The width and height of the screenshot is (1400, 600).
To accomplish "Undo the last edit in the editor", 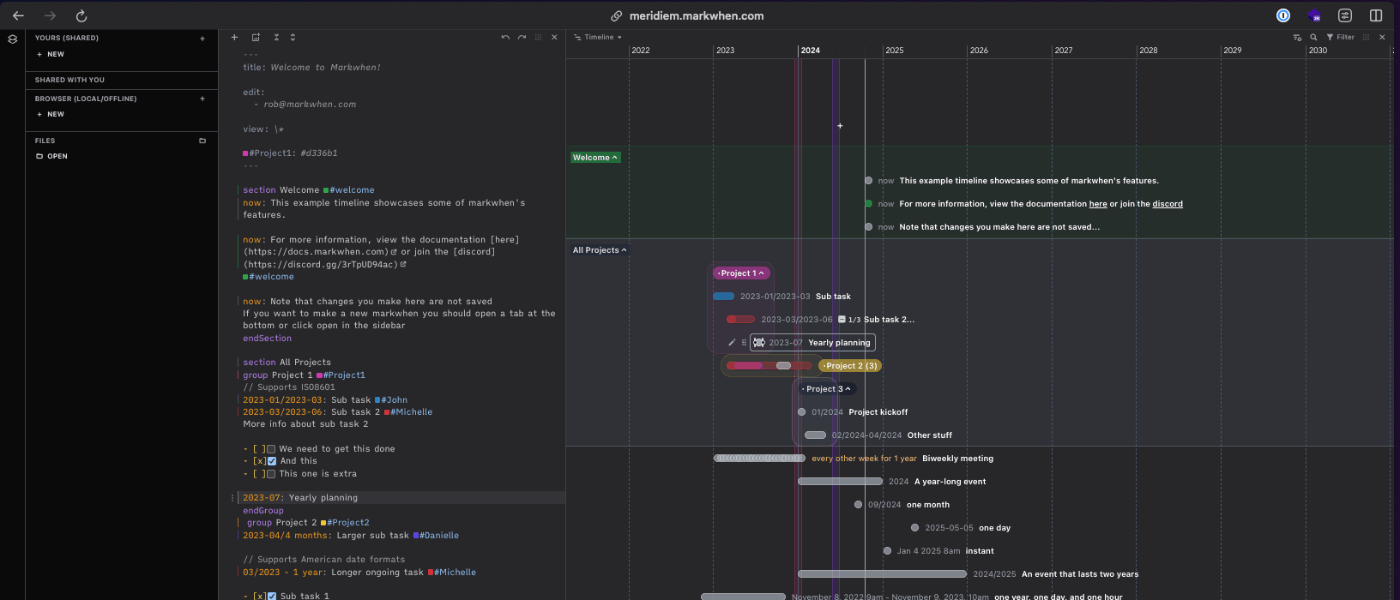I will 505,37.
